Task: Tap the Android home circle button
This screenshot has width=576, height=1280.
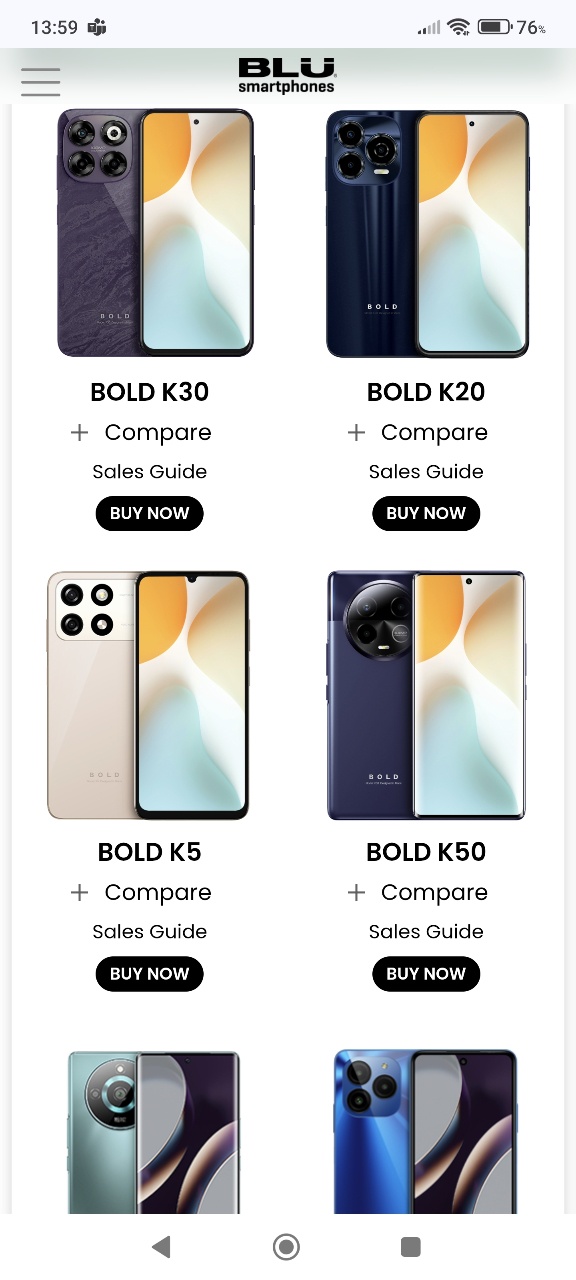Action: tap(287, 1246)
